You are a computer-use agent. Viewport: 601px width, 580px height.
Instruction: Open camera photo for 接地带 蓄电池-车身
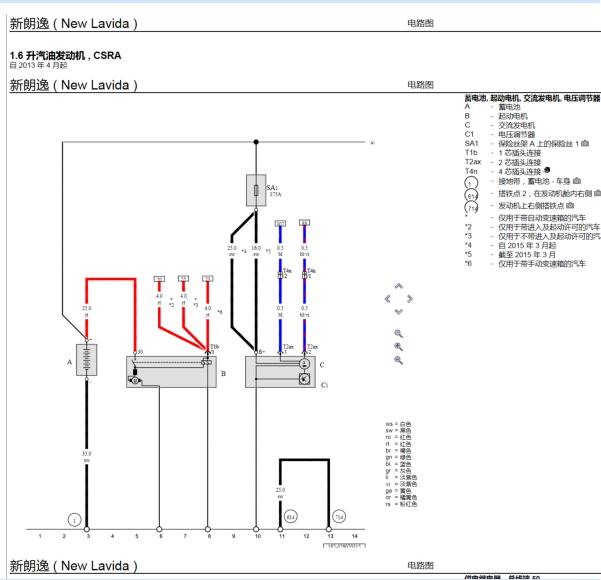[577, 181]
